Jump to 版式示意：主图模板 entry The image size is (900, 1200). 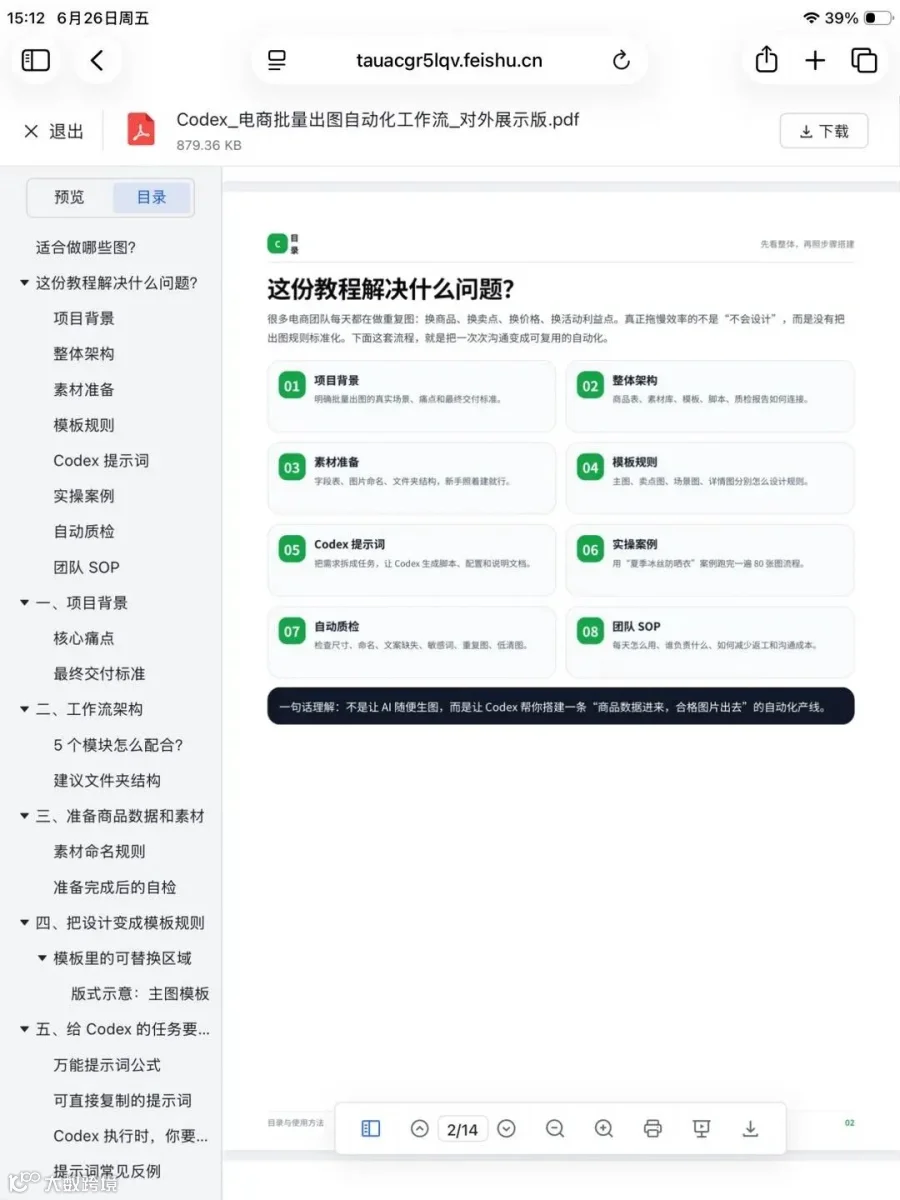pos(140,994)
